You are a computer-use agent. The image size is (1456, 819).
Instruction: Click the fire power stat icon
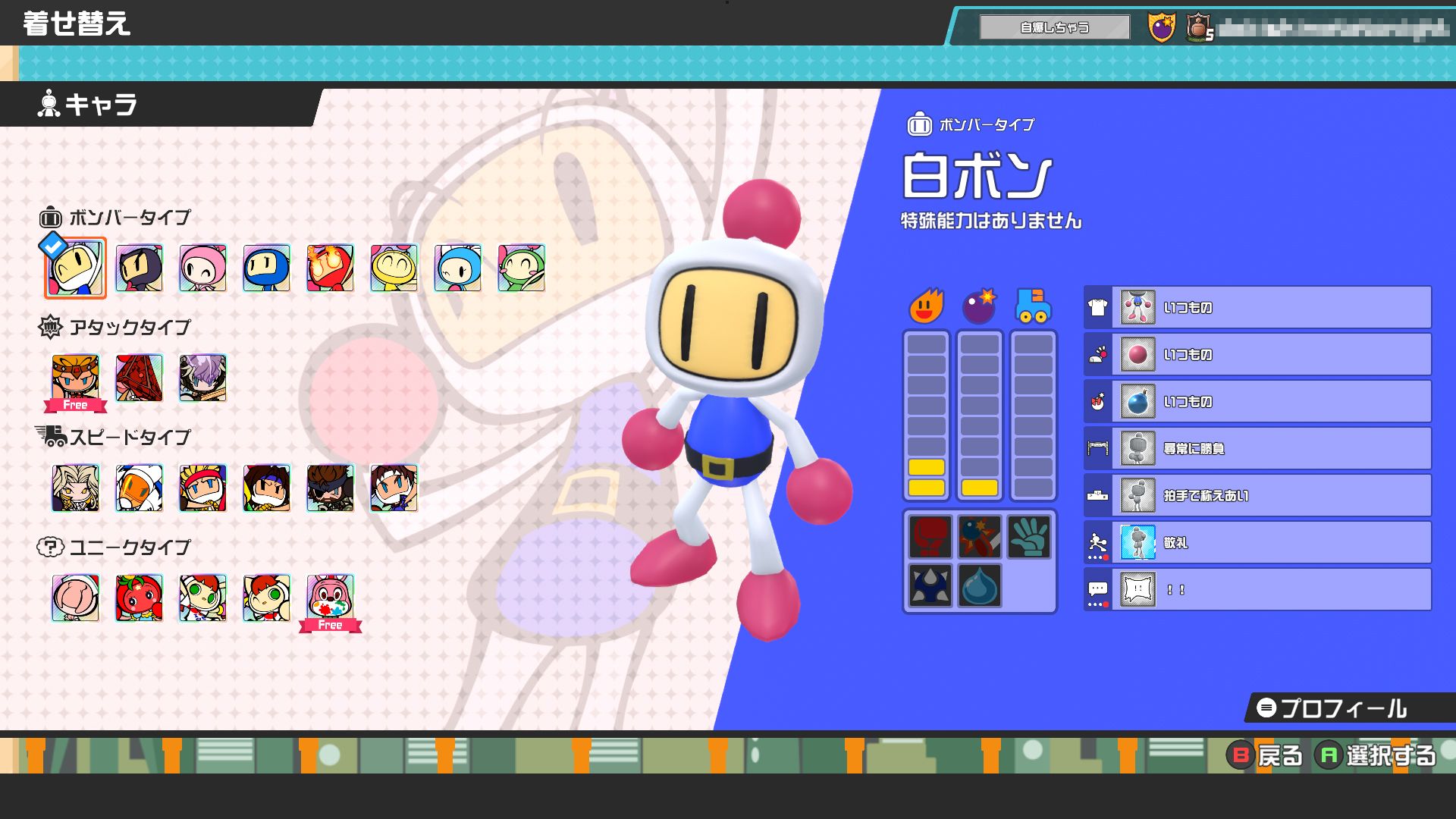(x=926, y=306)
